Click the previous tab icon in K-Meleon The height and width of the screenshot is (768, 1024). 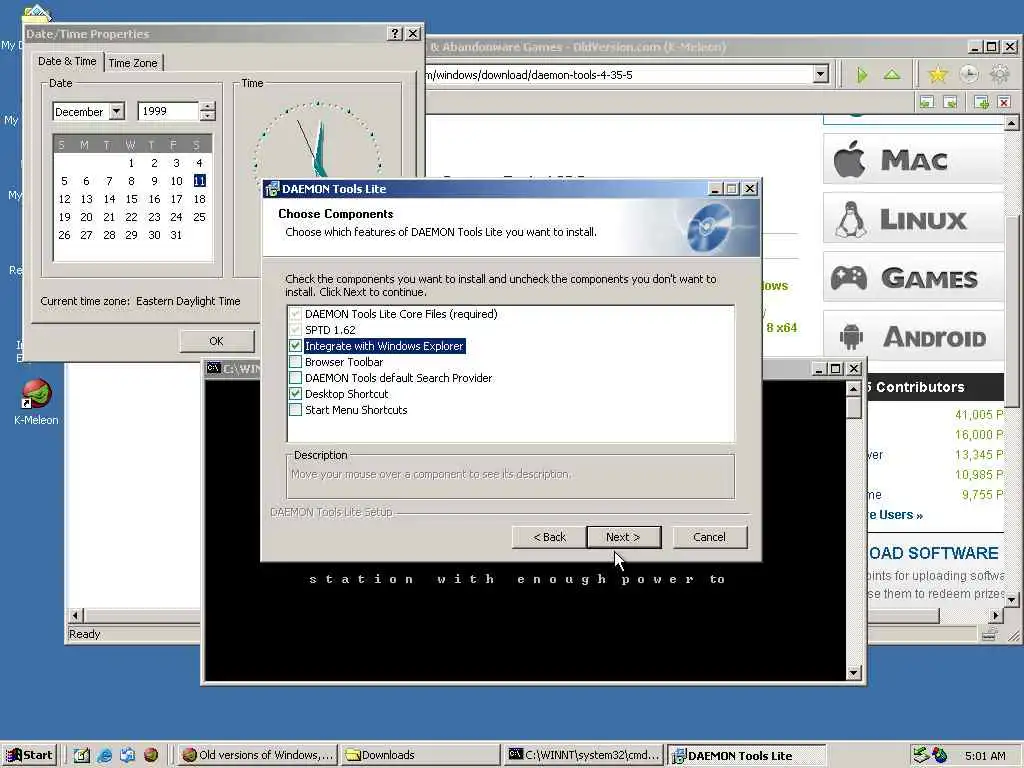pos(927,102)
